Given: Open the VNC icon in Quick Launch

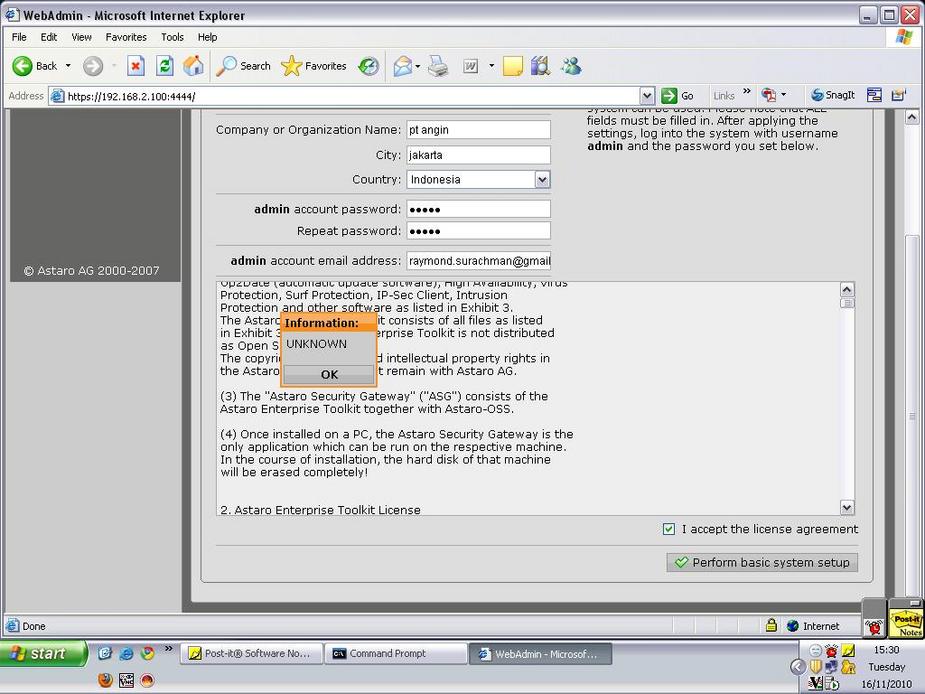Looking at the screenshot, I should pos(126,680).
